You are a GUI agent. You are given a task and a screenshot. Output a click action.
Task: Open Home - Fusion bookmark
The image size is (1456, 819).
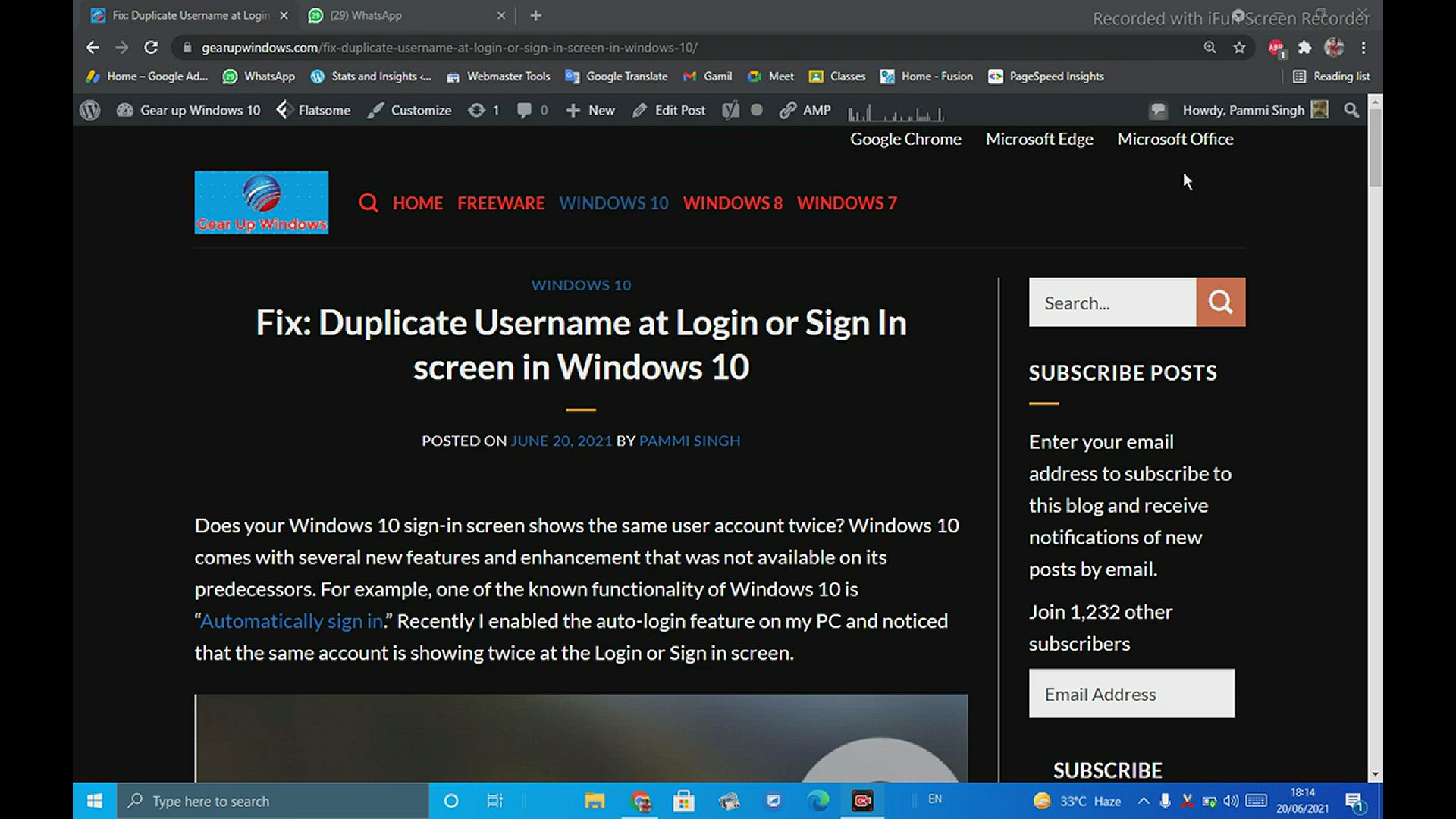tap(926, 77)
